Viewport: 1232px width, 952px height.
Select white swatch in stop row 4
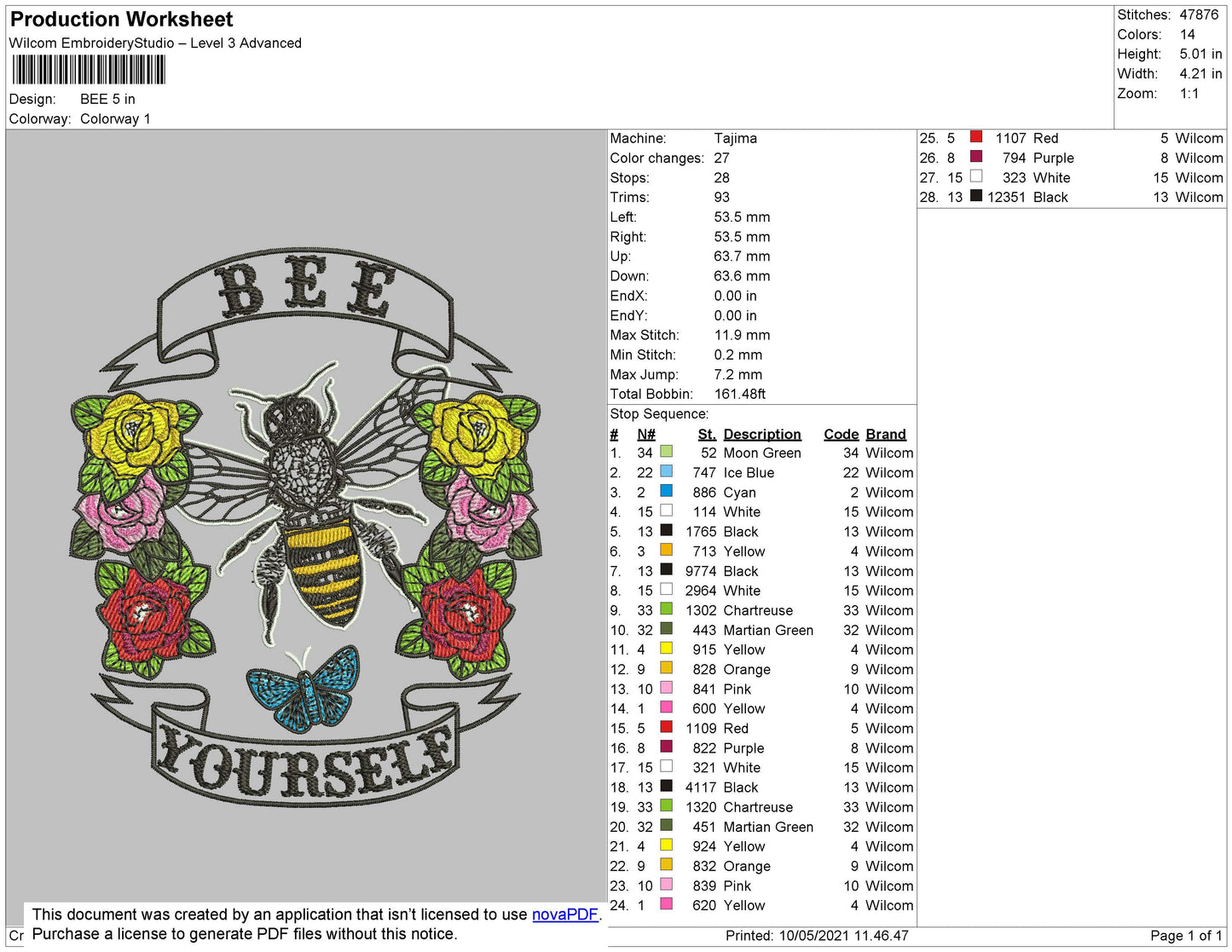666,511
